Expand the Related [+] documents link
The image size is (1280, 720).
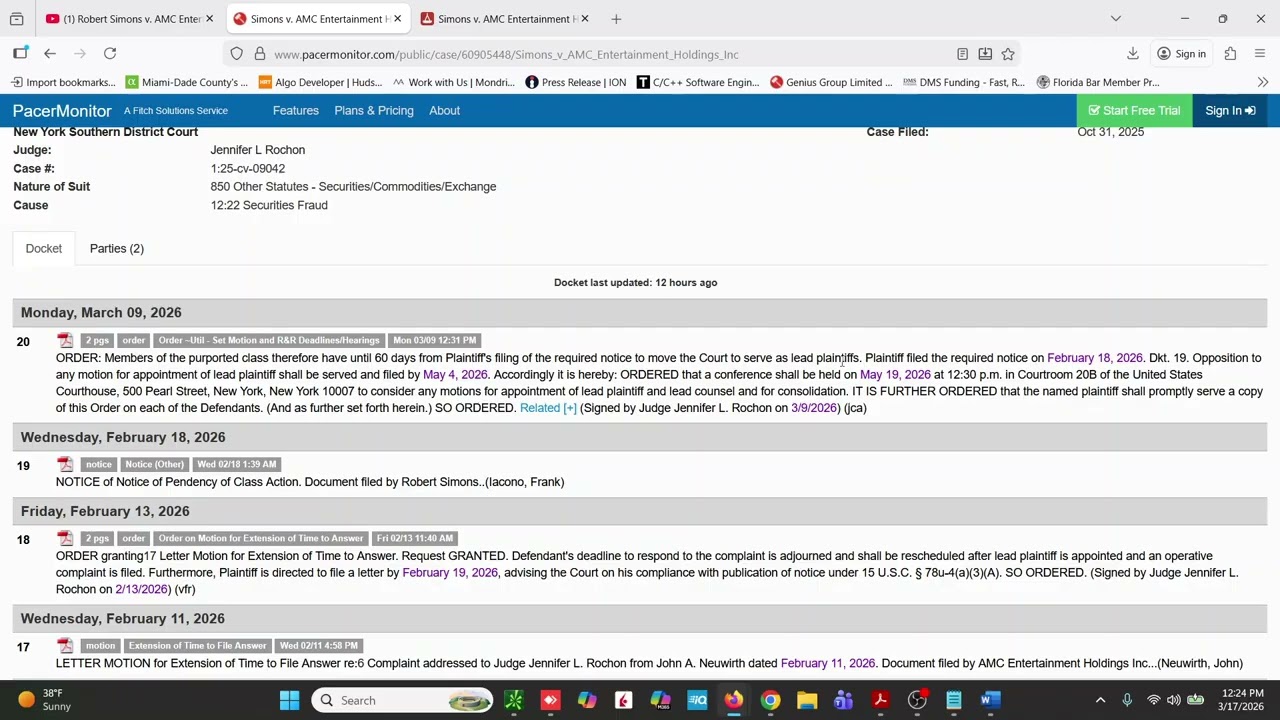tap(548, 408)
